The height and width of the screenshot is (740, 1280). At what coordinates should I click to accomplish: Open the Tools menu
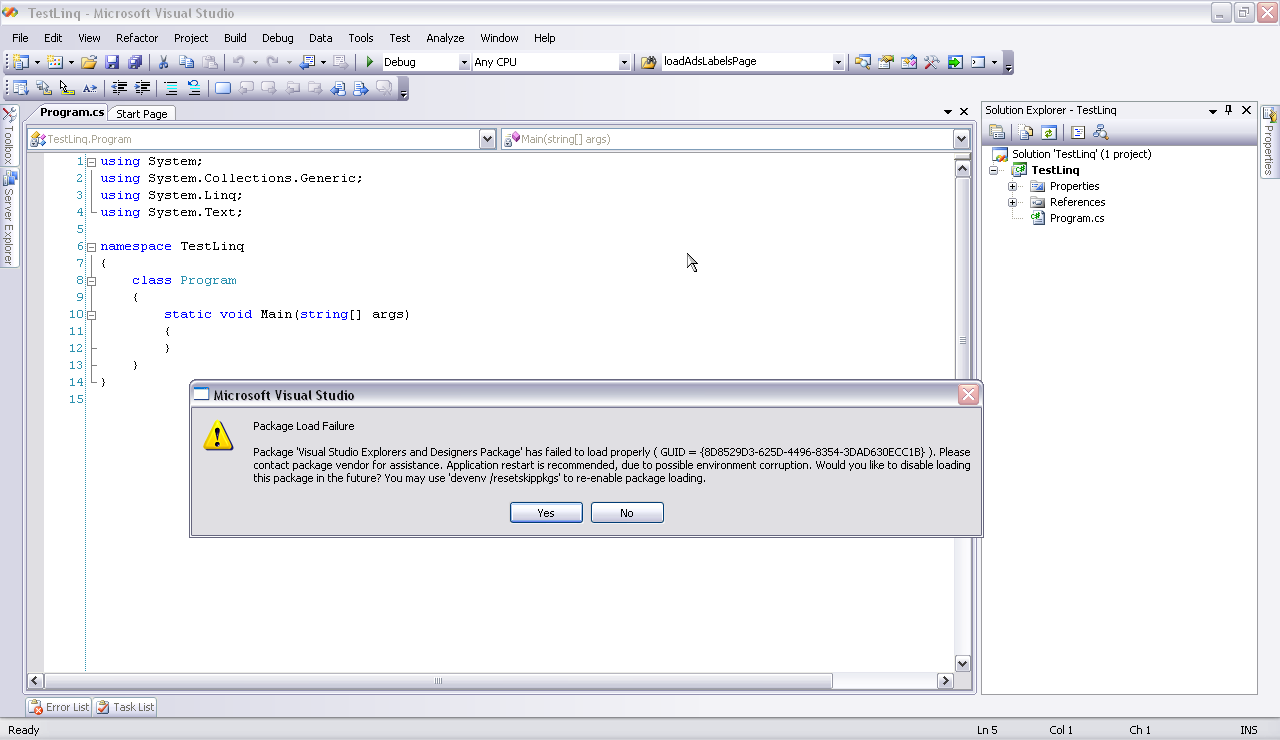361,38
